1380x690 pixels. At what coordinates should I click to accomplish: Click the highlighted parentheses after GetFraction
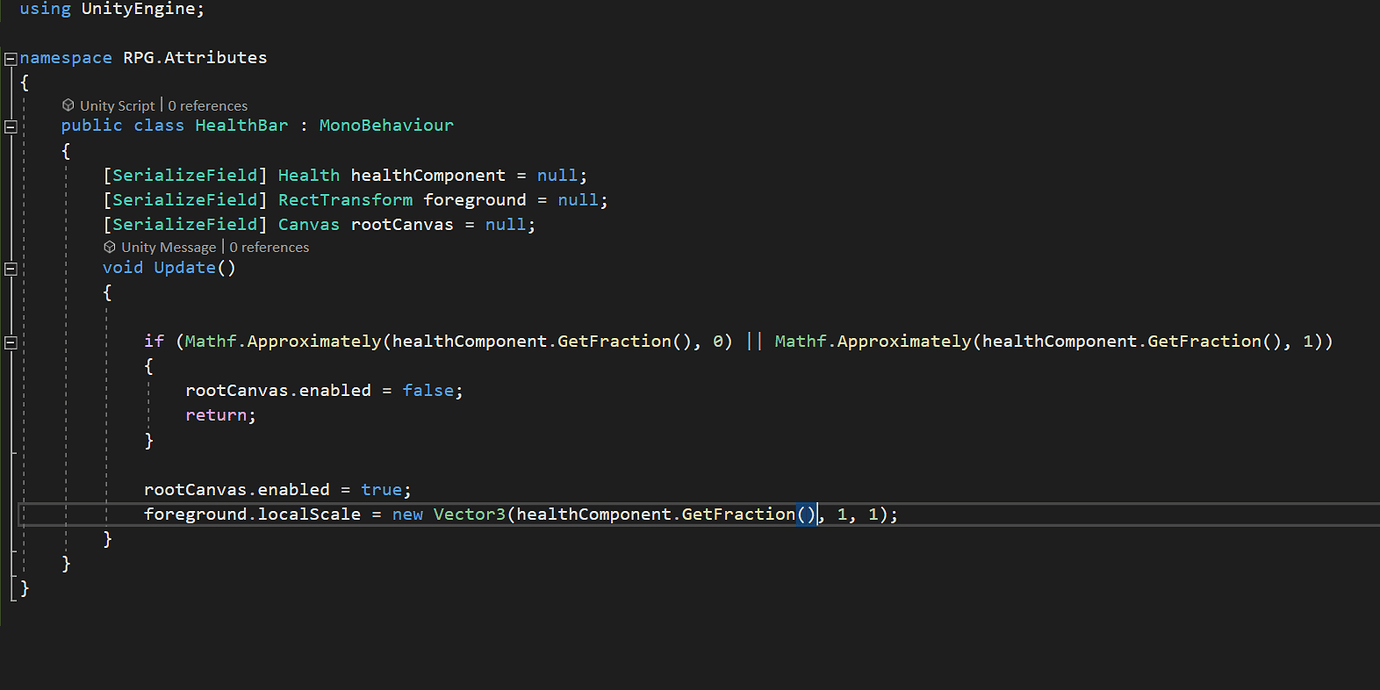coord(808,513)
